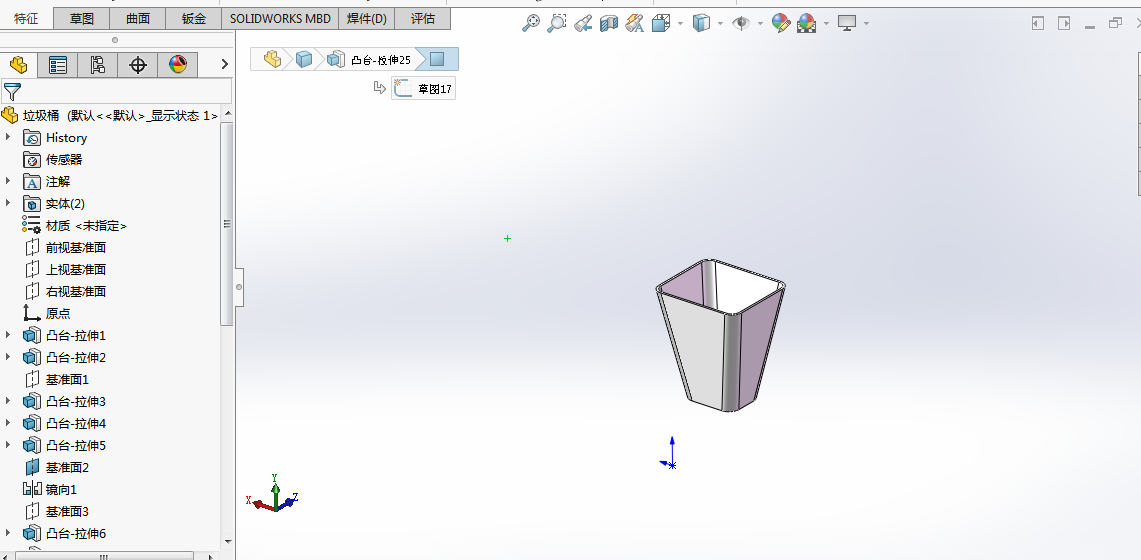Switch to 草图 tab

coord(82,19)
